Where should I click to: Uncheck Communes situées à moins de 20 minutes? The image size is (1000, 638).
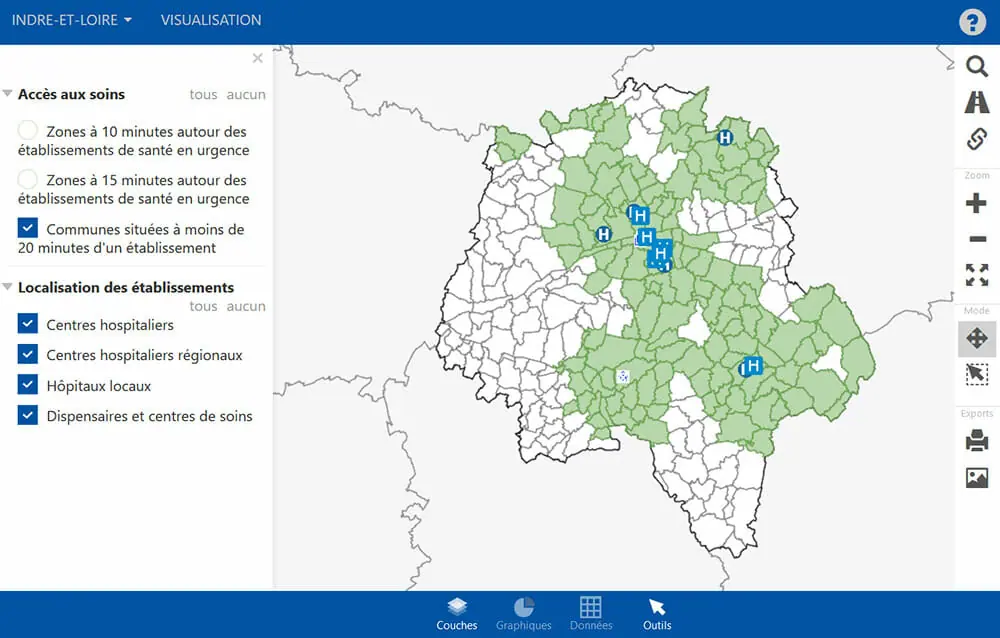pyautogui.click(x=28, y=229)
